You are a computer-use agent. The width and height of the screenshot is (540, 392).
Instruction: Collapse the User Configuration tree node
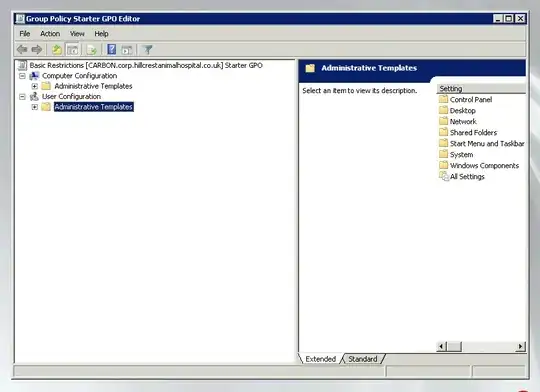pyautogui.click(x=22, y=97)
